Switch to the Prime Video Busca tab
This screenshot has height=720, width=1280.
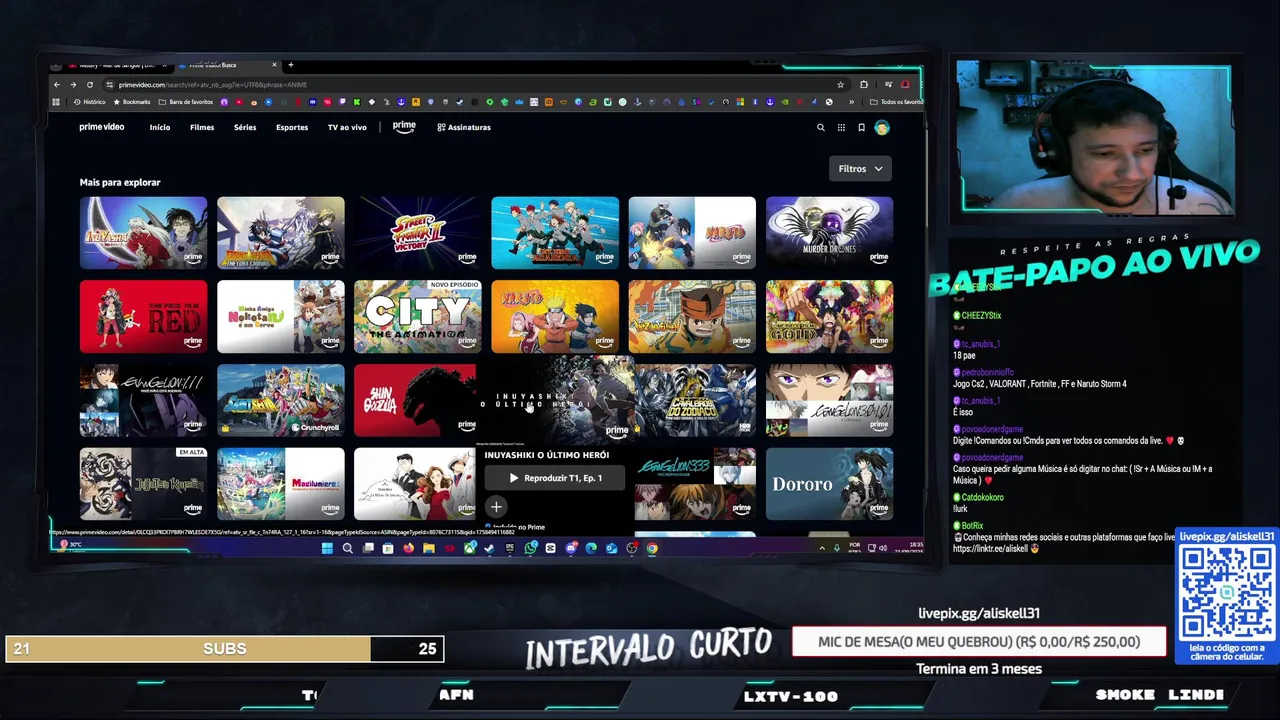pos(228,65)
